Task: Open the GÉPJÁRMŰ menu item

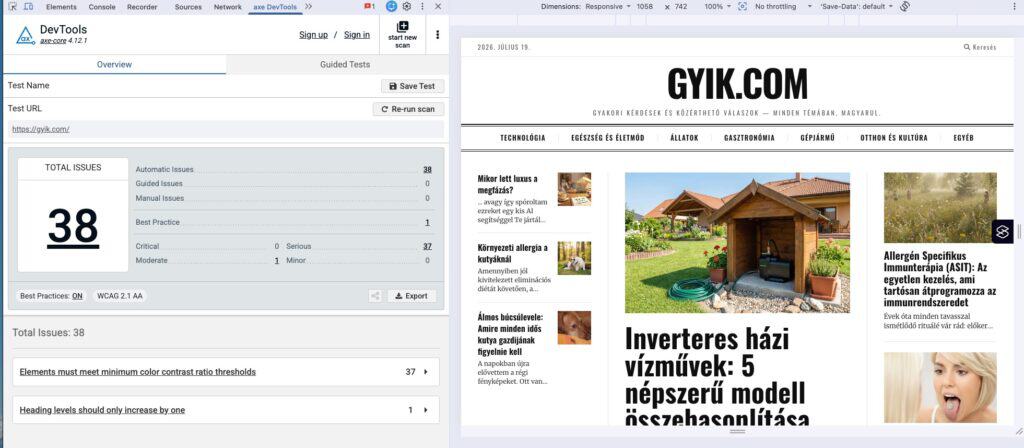Action: tap(818, 138)
